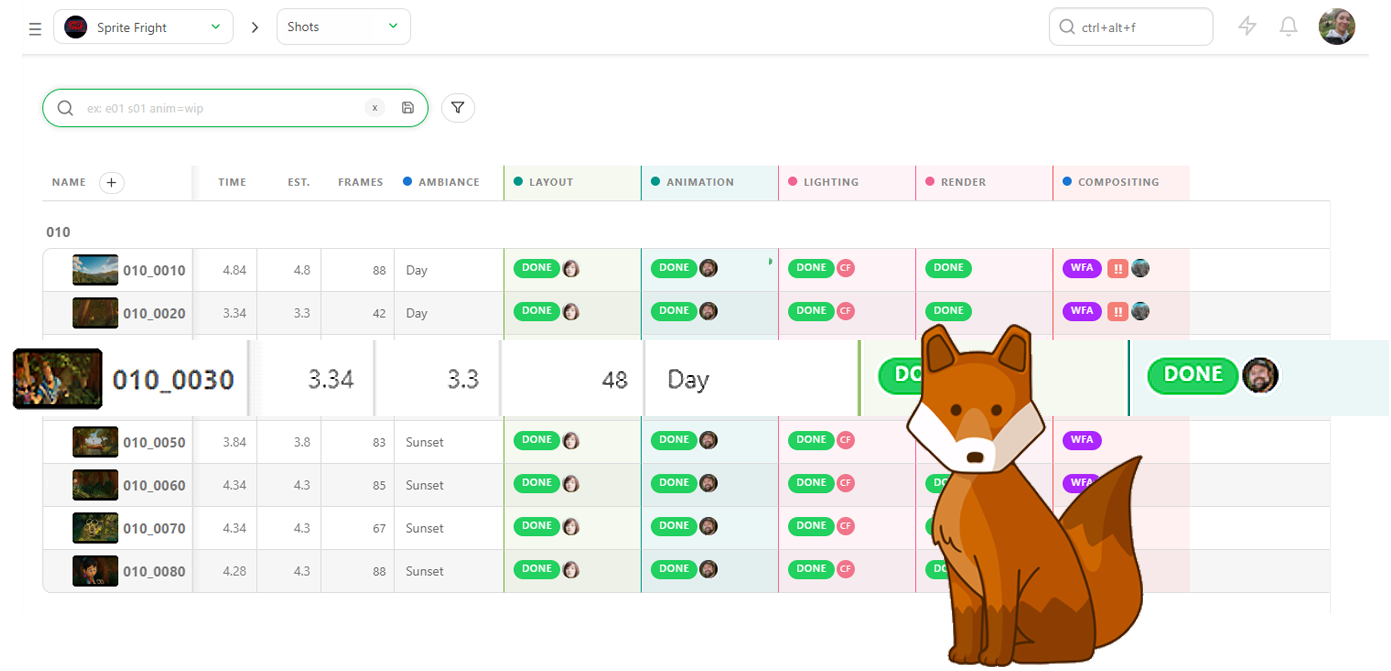Open the notifications bell
This screenshot has height=671, width=1391.
click(1288, 27)
